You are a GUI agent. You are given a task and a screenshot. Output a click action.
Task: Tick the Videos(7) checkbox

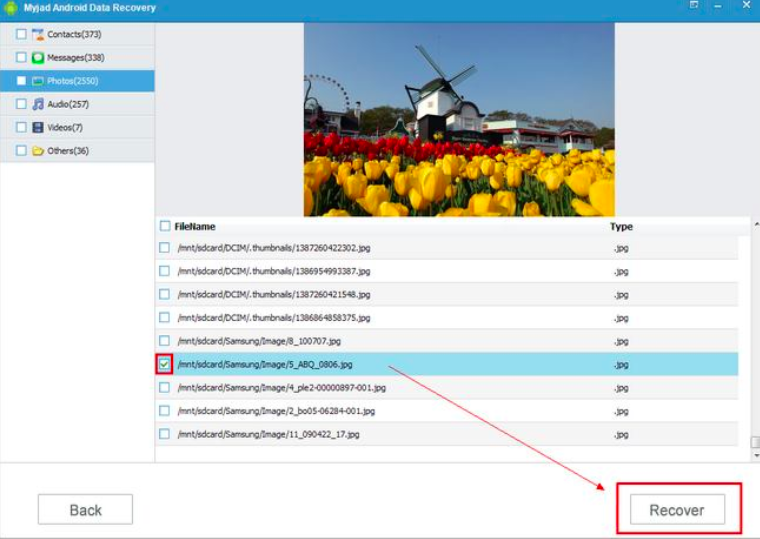[x=21, y=127]
